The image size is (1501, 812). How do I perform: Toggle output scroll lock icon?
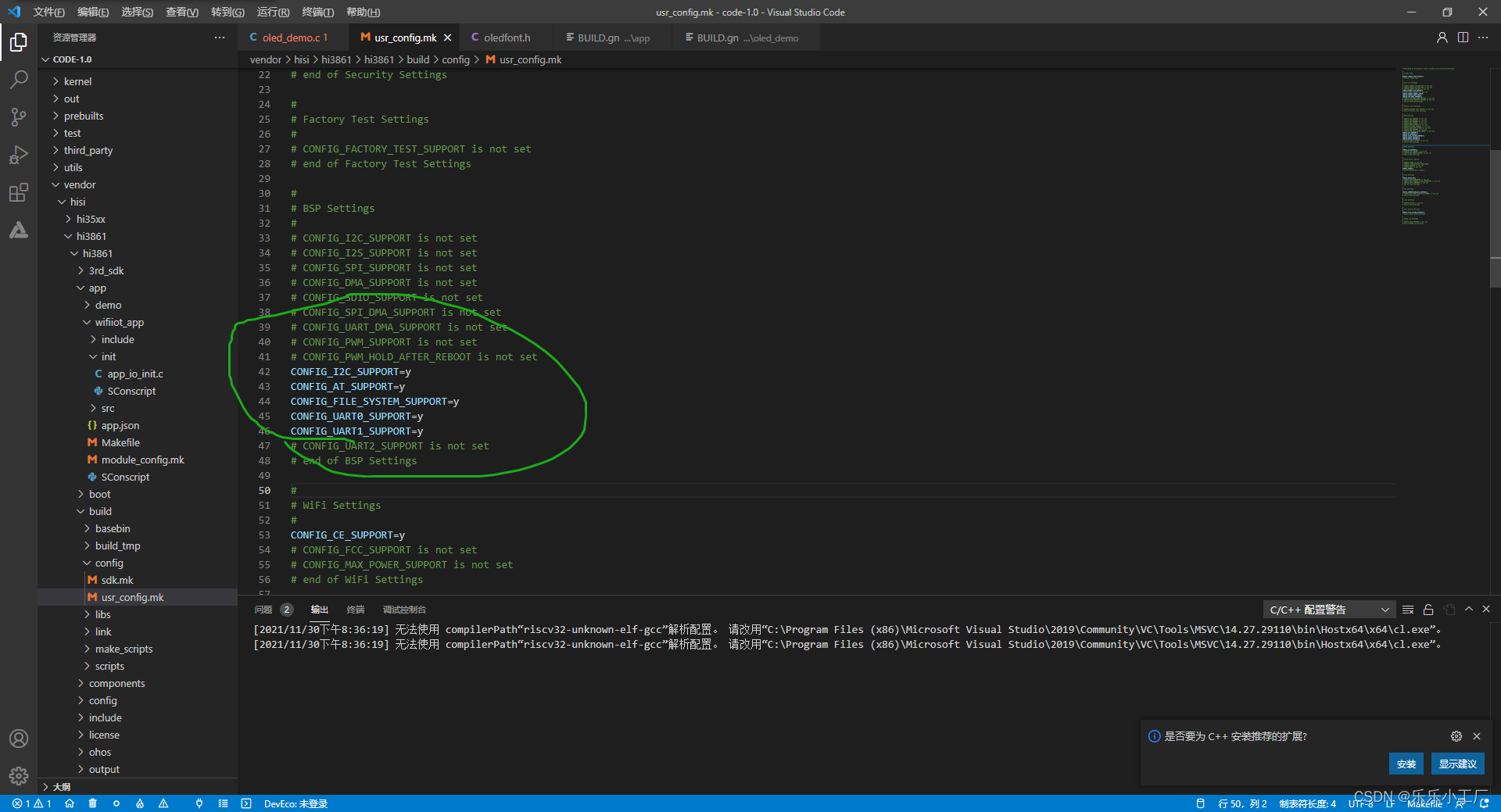(1428, 610)
